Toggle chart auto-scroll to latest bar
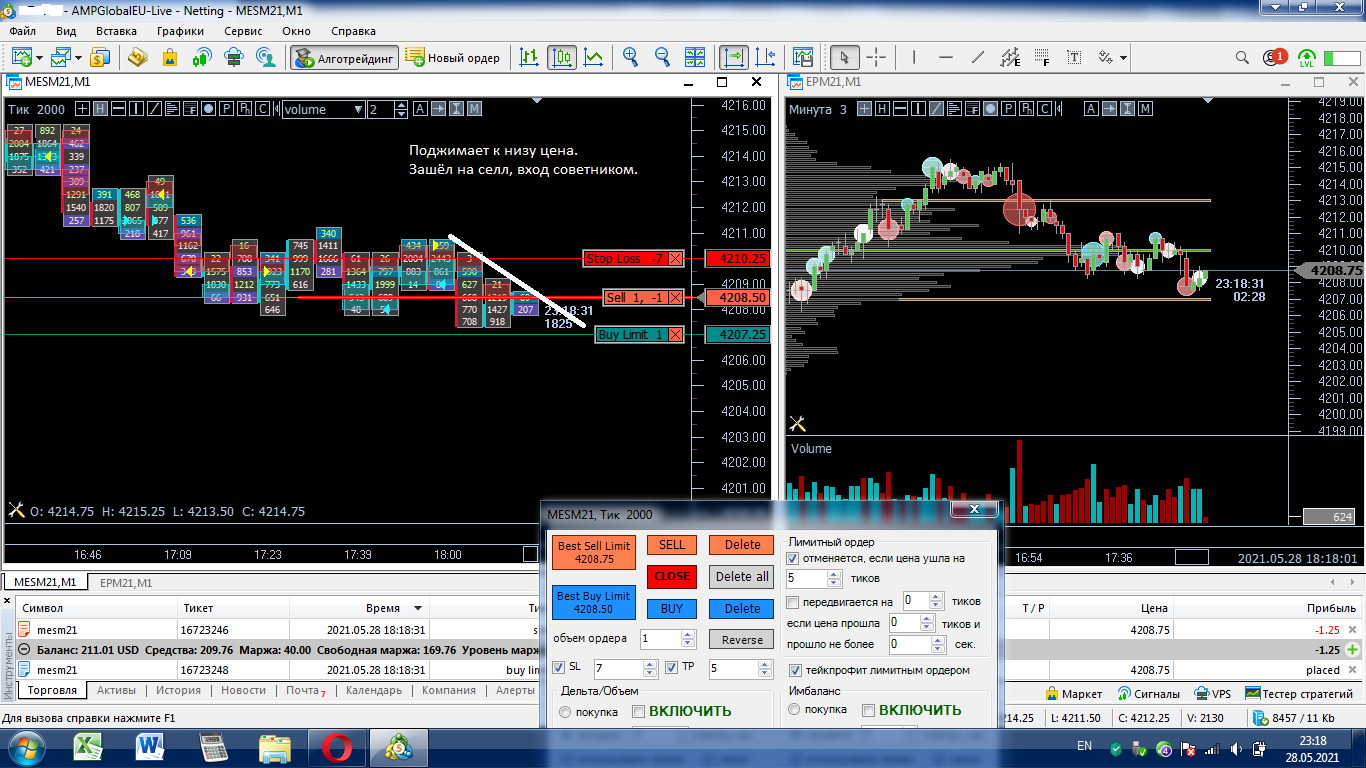Image resolution: width=1366 pixels, height=768 pixels. click(734, 57)
